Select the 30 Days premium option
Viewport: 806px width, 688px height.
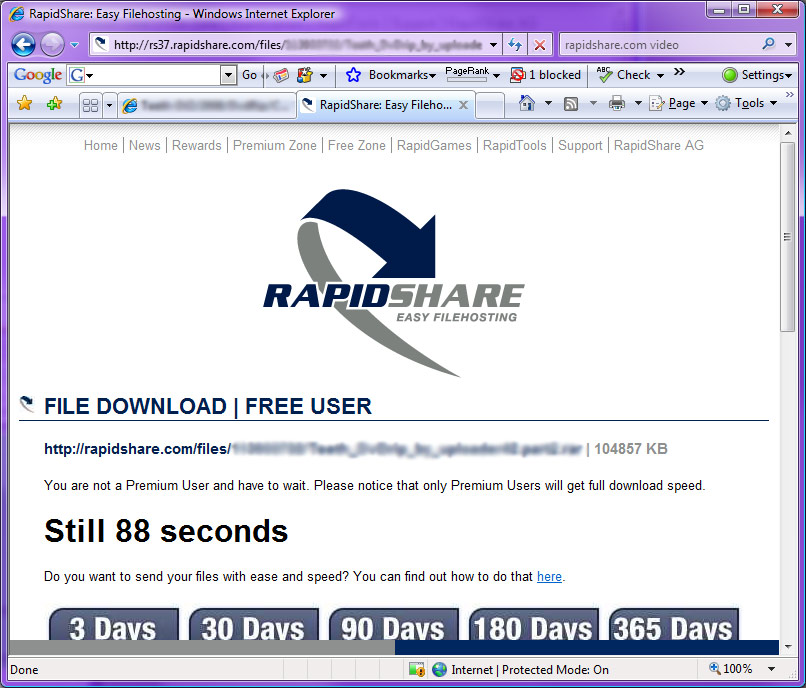(254, 624)
